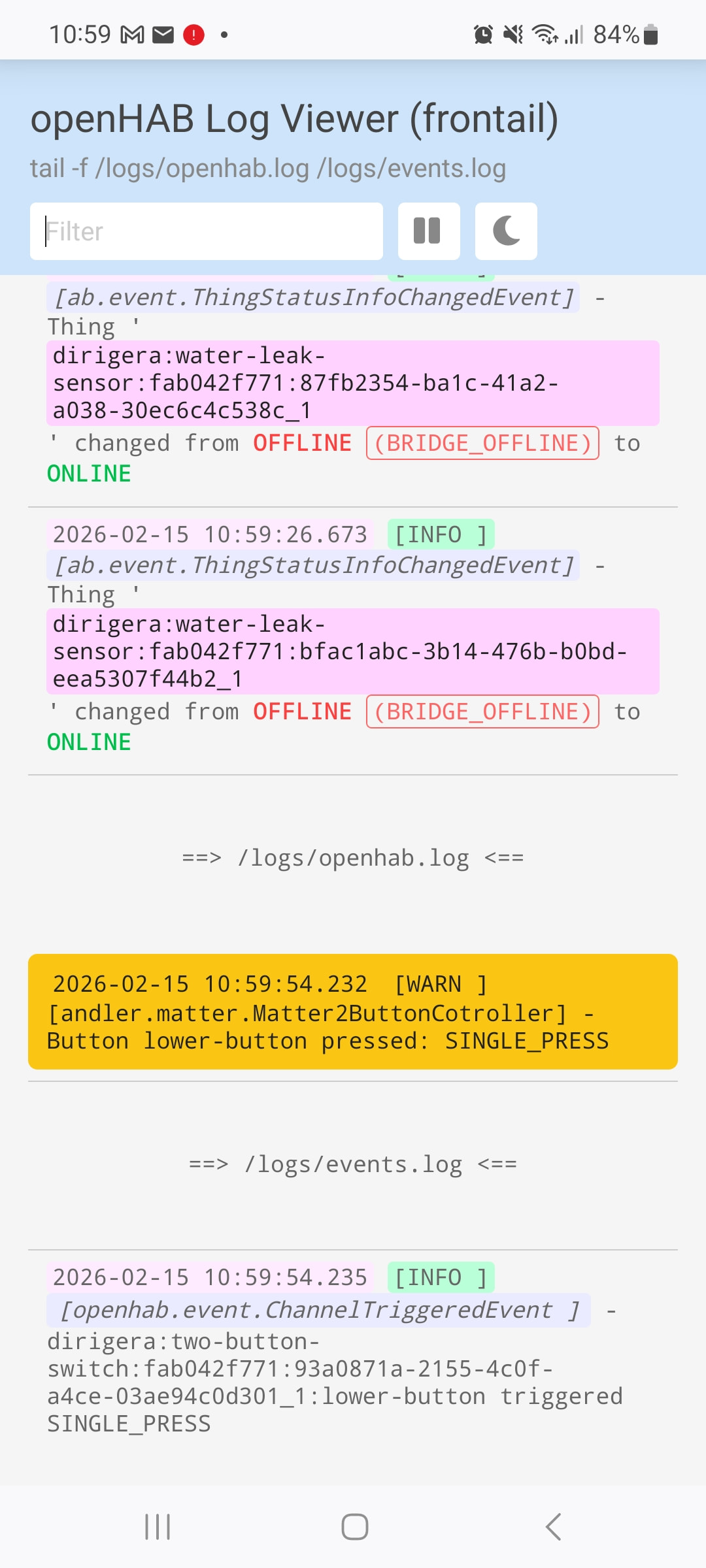This screenshot has width=706, height=1568.
Task: Tap Android back button
Action: pos(553,1527)
